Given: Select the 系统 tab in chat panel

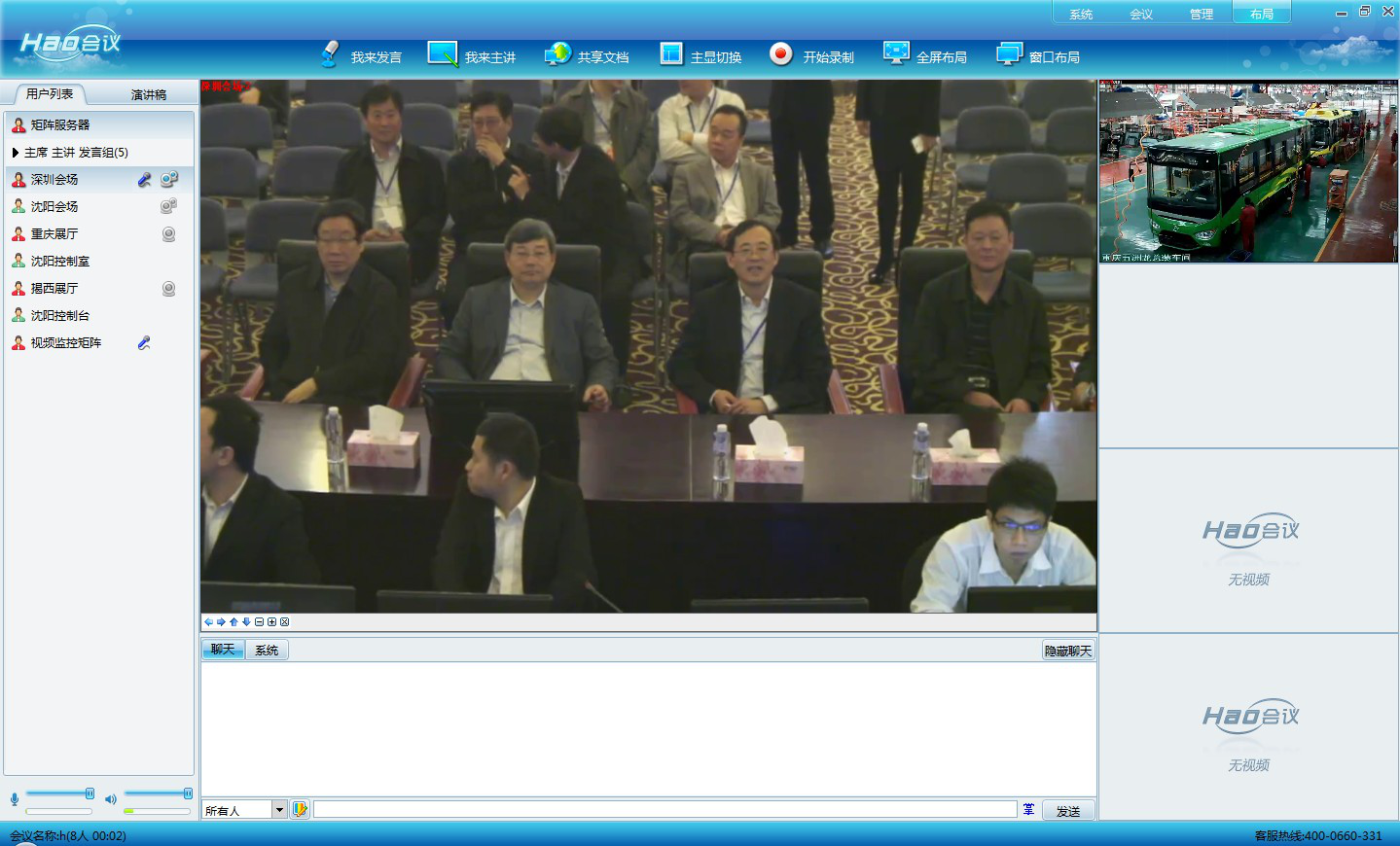Looking at the screenshot, I should point(267,651).
